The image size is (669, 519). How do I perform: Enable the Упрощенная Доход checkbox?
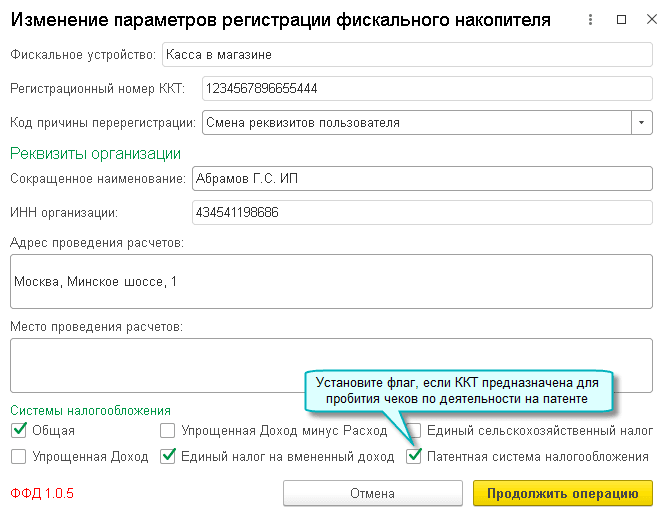click(18, 457)
